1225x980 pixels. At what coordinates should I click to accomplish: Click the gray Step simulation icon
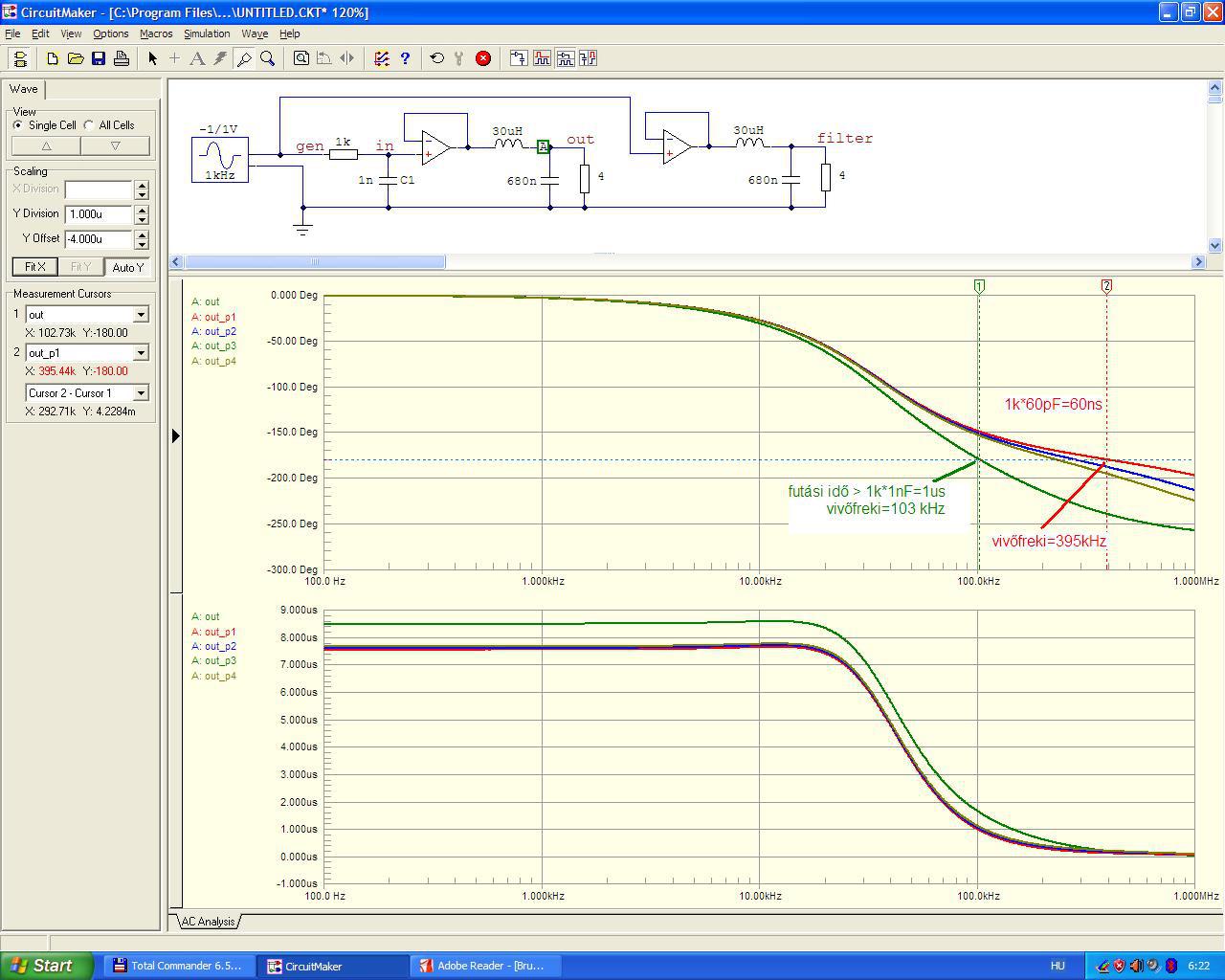click(x=459, y=58)
